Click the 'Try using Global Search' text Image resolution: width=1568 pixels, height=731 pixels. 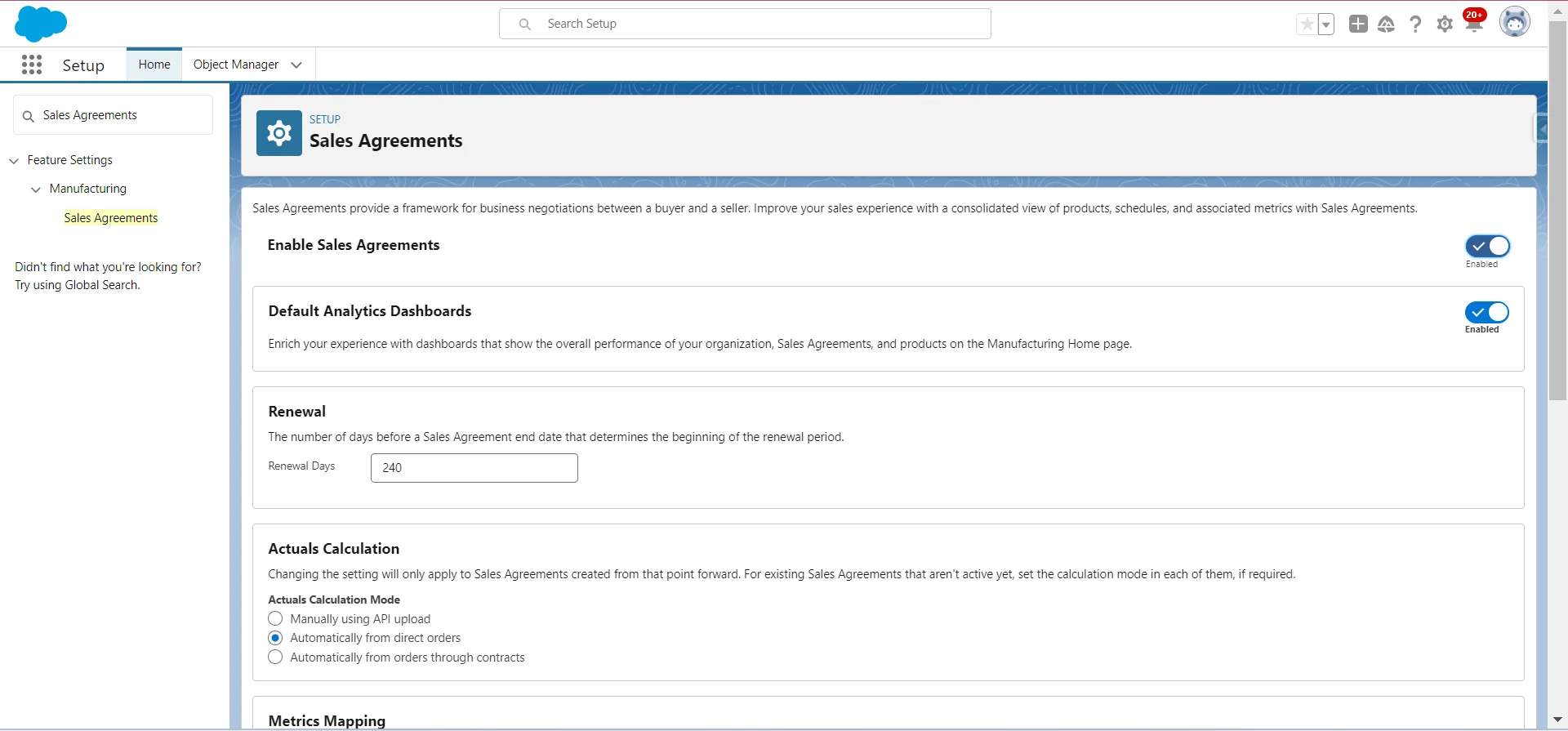(78, 285)
